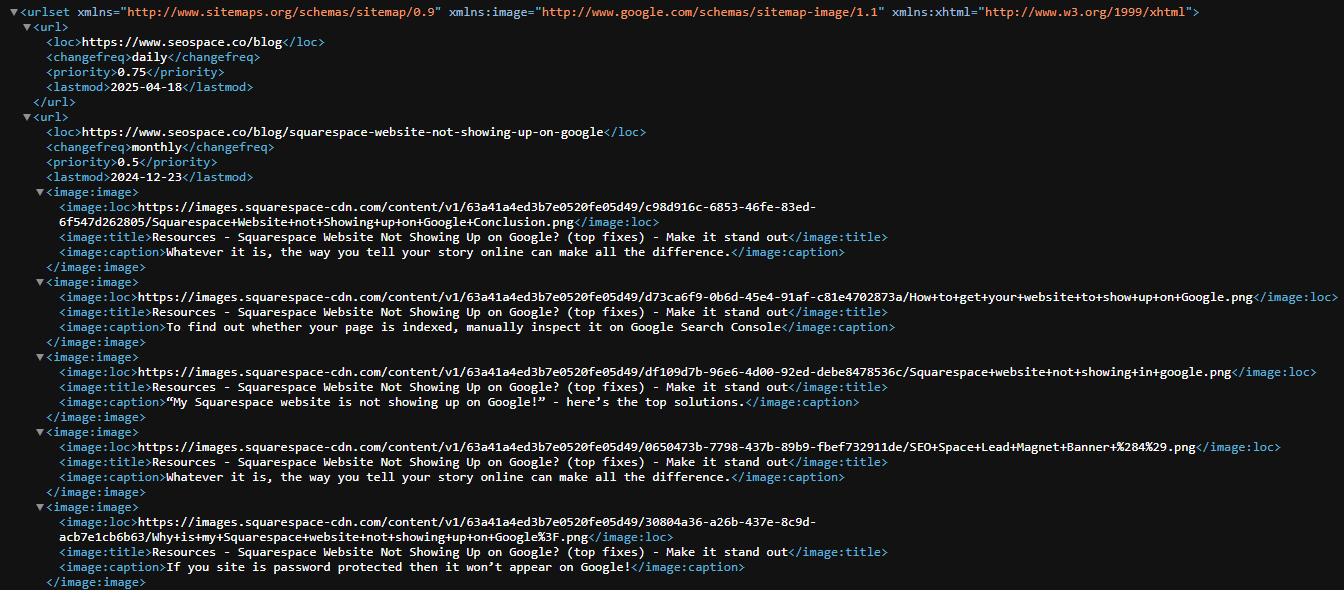This screenshot has height=590, width=1344.
Task: Click the opening urlset tag name
Action: pos(50,12)
